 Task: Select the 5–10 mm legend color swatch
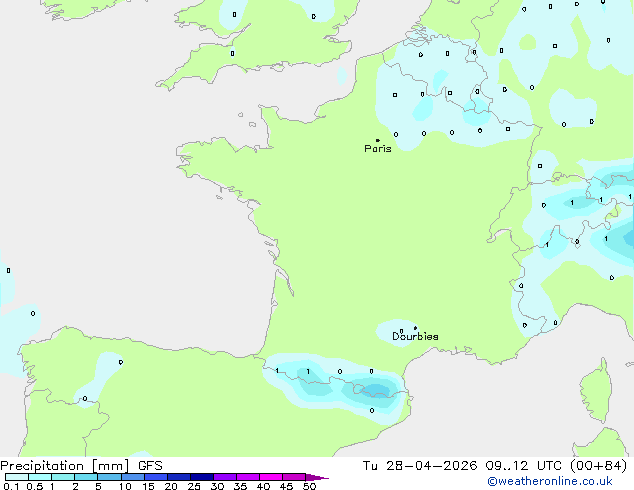(109, 477)
